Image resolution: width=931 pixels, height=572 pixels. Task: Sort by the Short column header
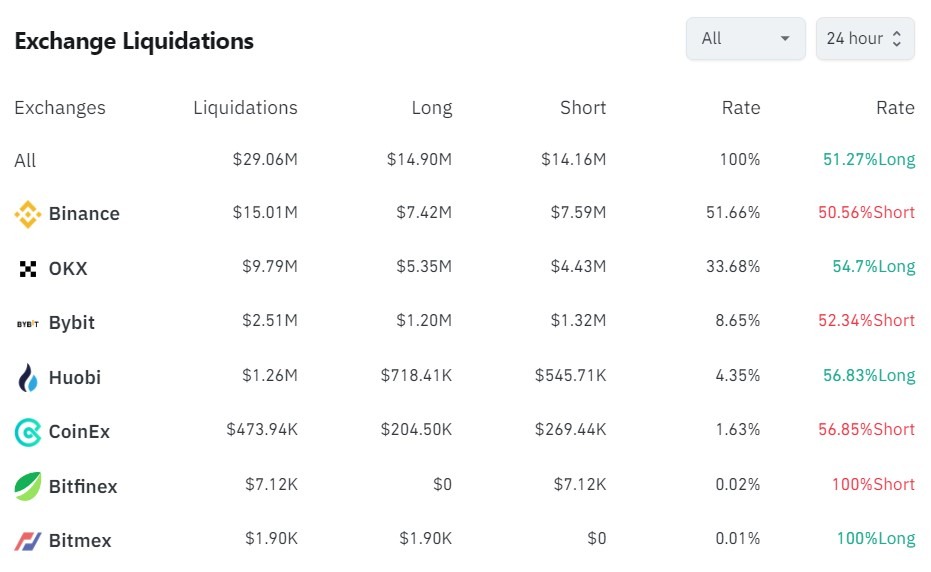click(x=583, y=108)
